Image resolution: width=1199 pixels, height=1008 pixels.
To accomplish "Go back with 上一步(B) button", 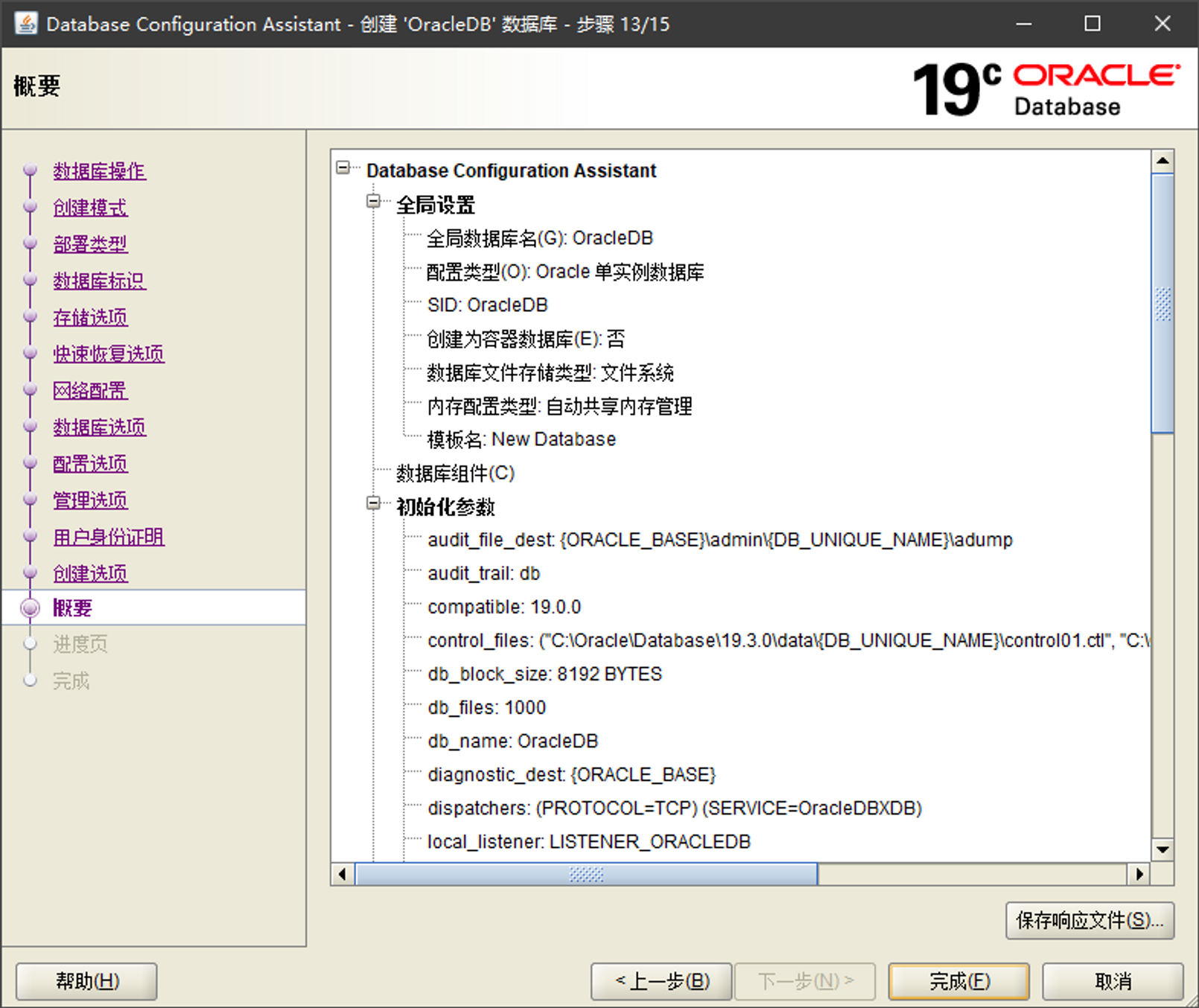I will (662, 981).
